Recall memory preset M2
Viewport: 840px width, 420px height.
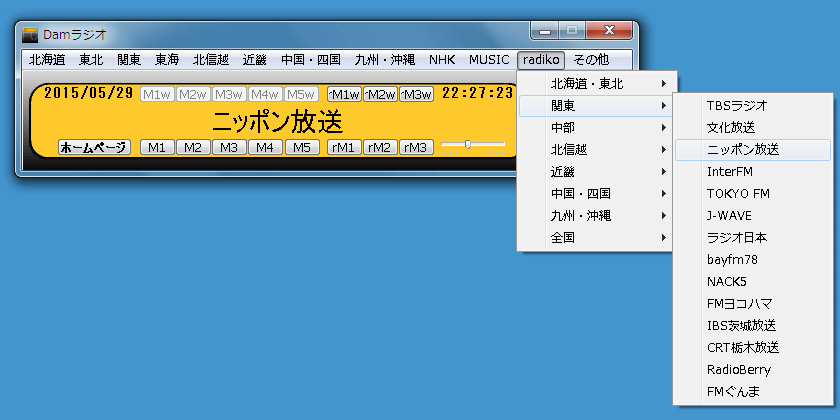pos(193,147)
